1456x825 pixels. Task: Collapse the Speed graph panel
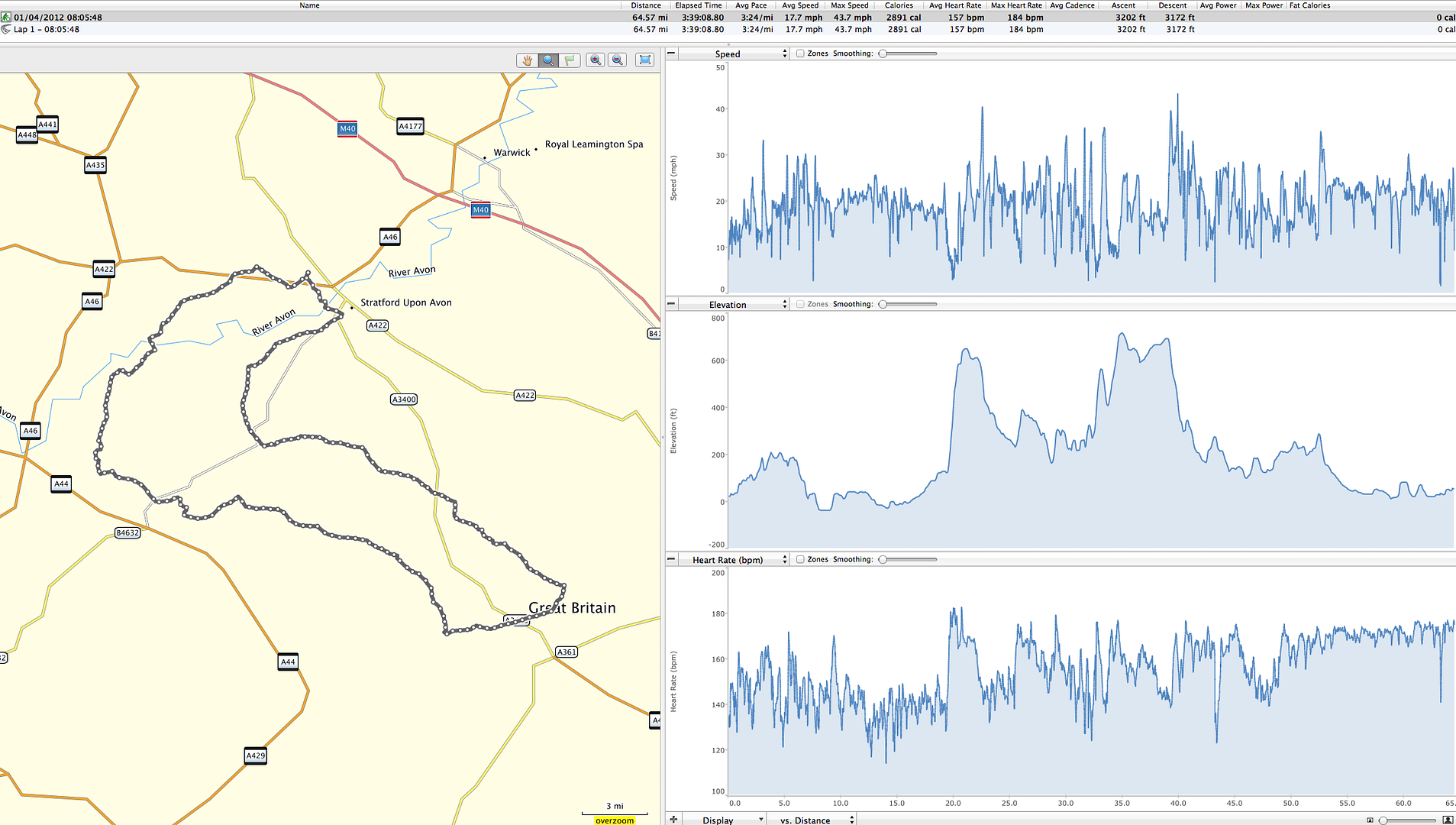[x=671, y=53]
